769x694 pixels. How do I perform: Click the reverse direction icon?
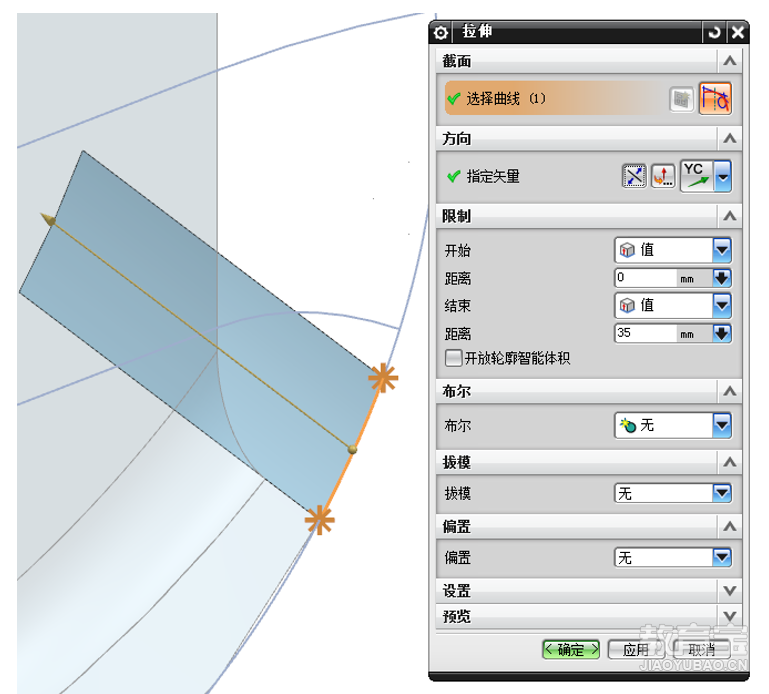pos(634,176)
